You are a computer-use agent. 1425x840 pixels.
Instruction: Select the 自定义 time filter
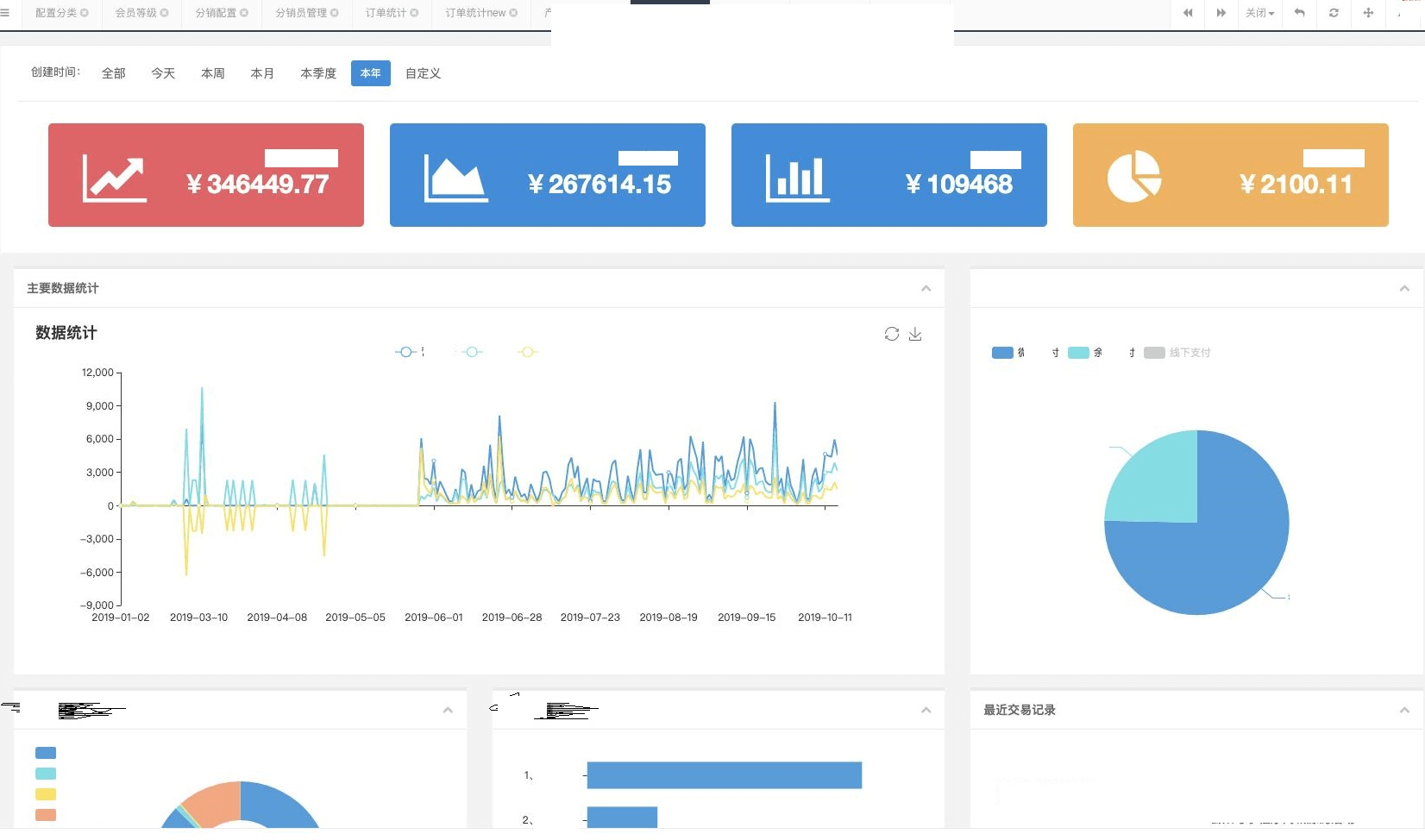(x=423, y=73)
